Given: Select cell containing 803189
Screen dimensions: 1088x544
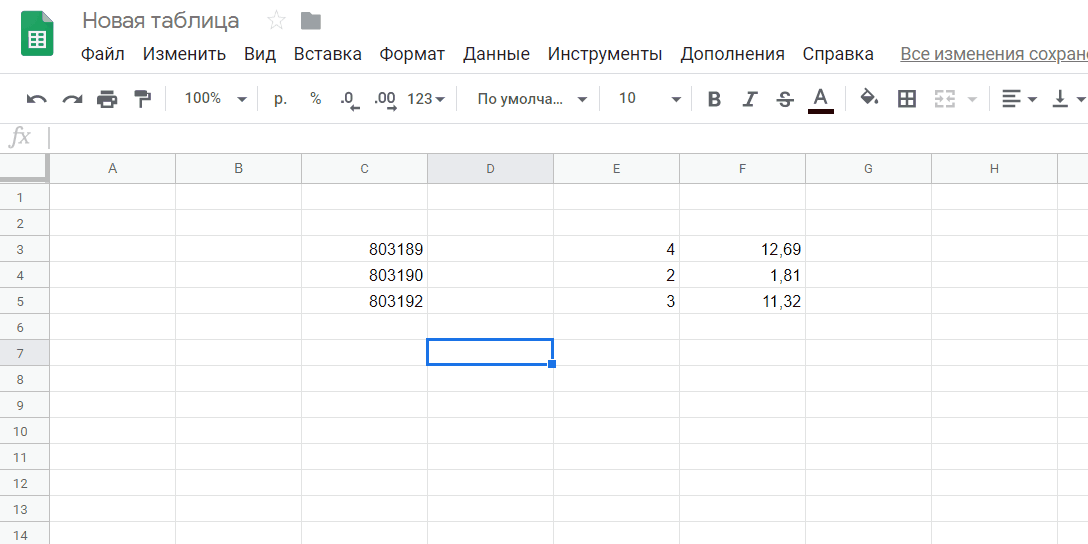Looking at the screenshot, I should [x=364, y=249].
